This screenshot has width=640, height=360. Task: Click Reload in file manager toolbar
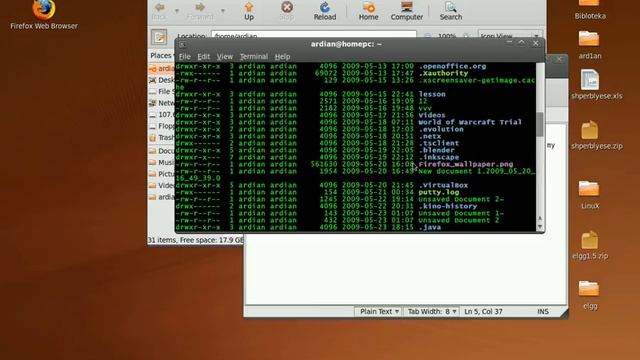(x=325, y=11)
